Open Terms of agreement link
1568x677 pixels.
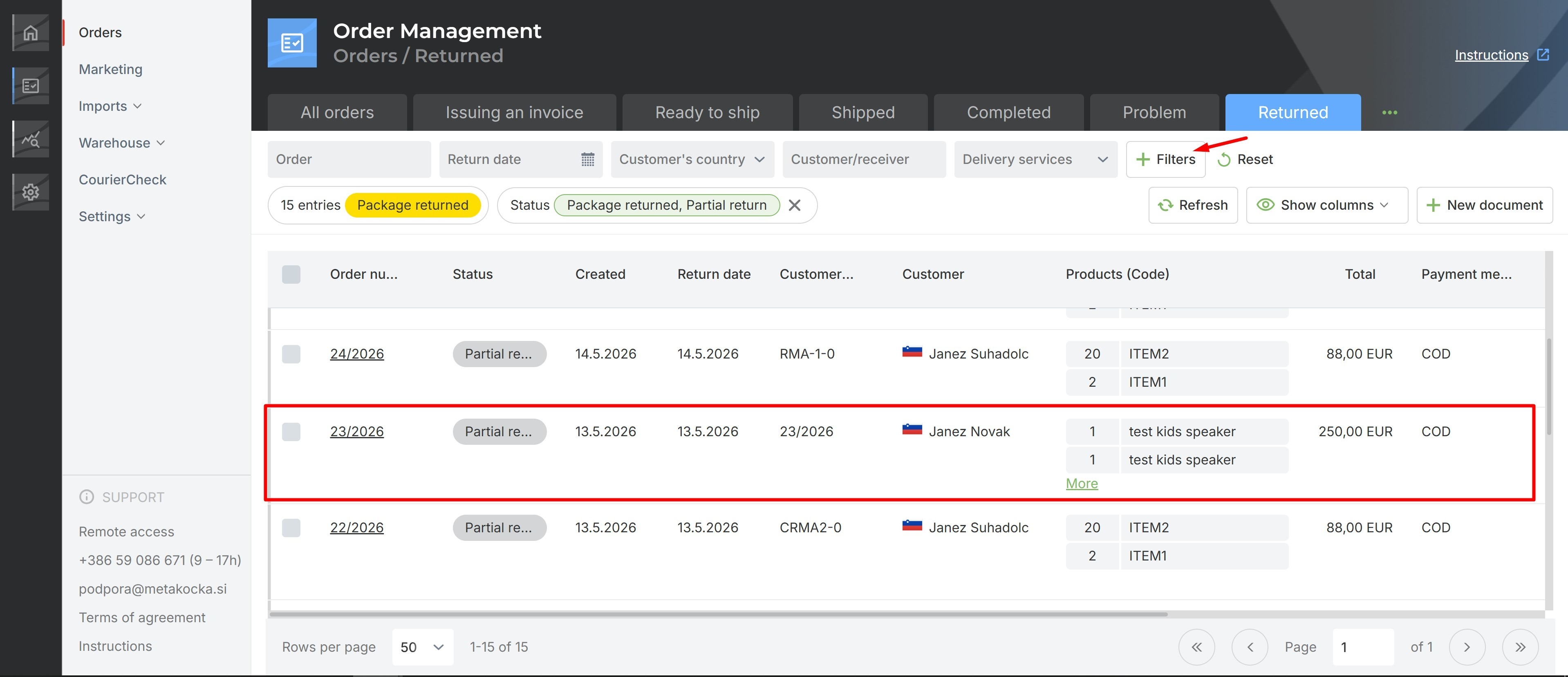point(142,617)
